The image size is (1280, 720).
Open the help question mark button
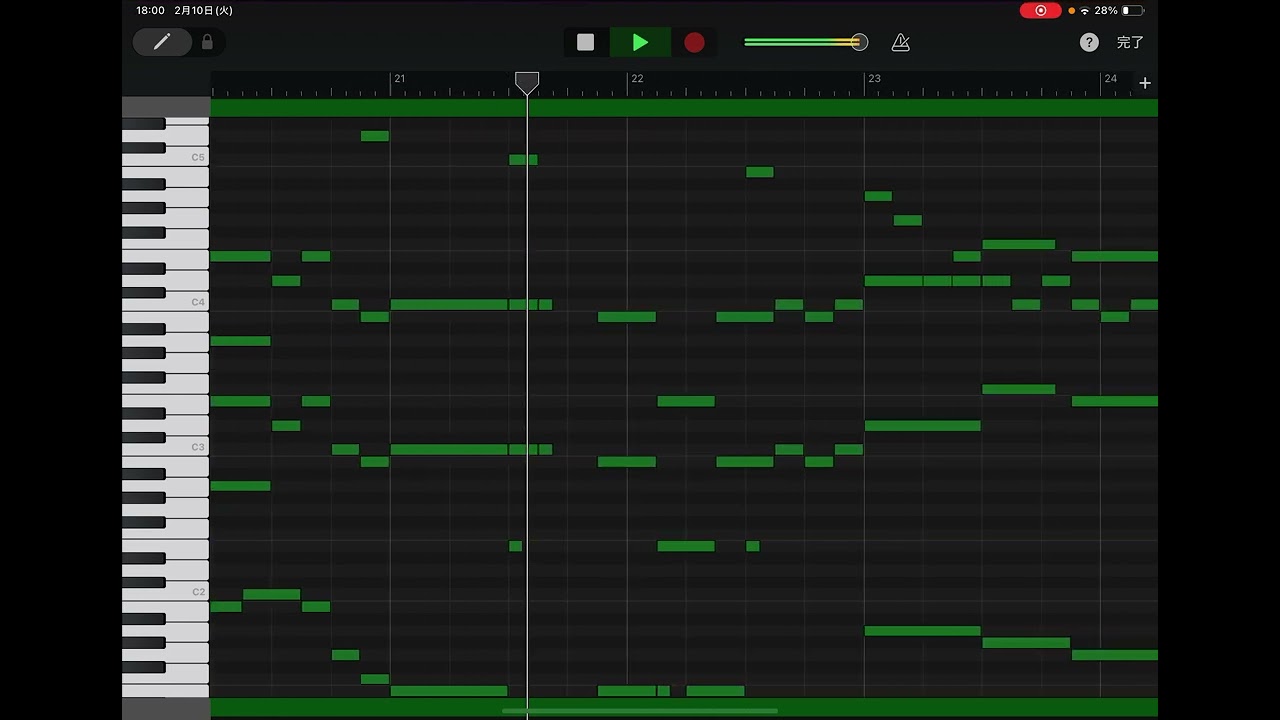[1089, 42]
